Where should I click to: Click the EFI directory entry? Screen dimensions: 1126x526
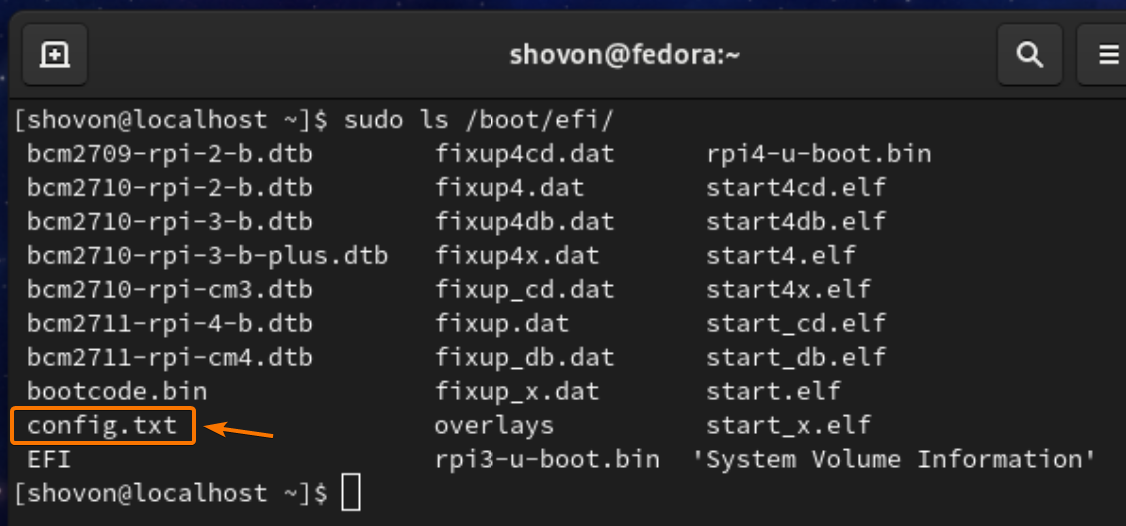point(50,460)
